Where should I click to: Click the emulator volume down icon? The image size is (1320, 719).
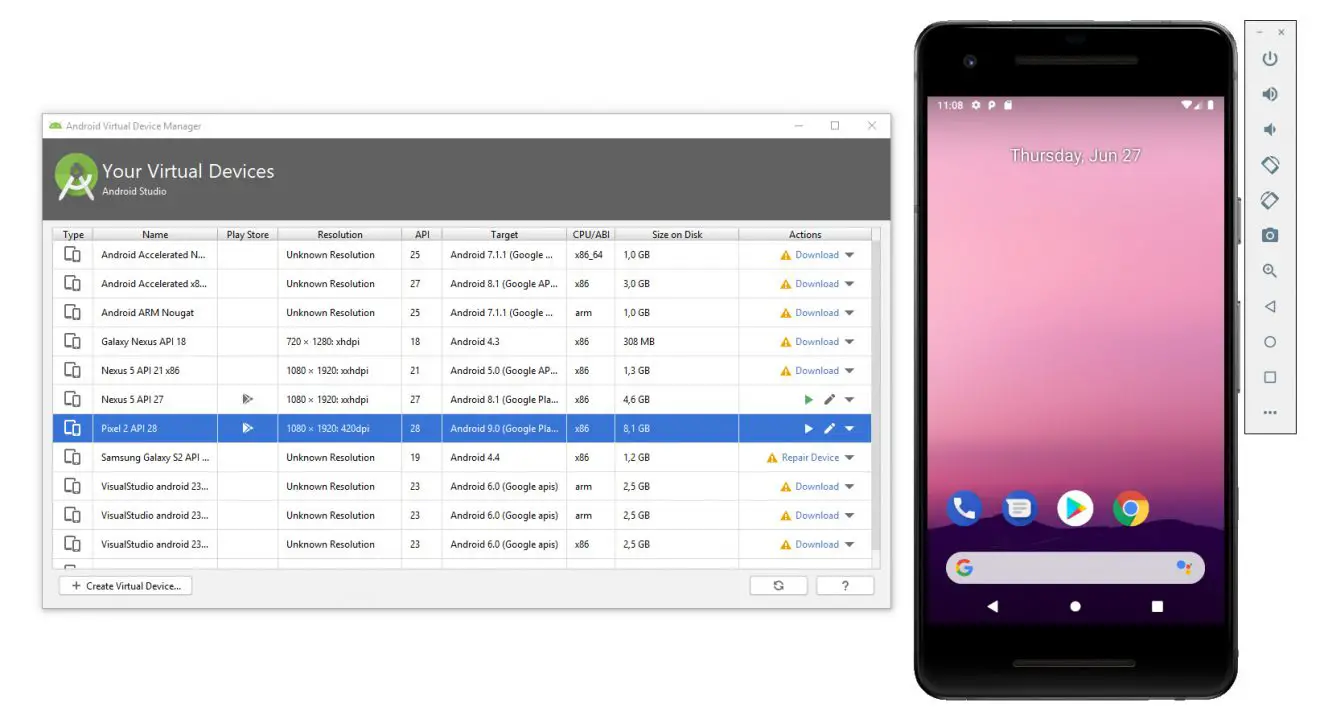(1269, 130)
